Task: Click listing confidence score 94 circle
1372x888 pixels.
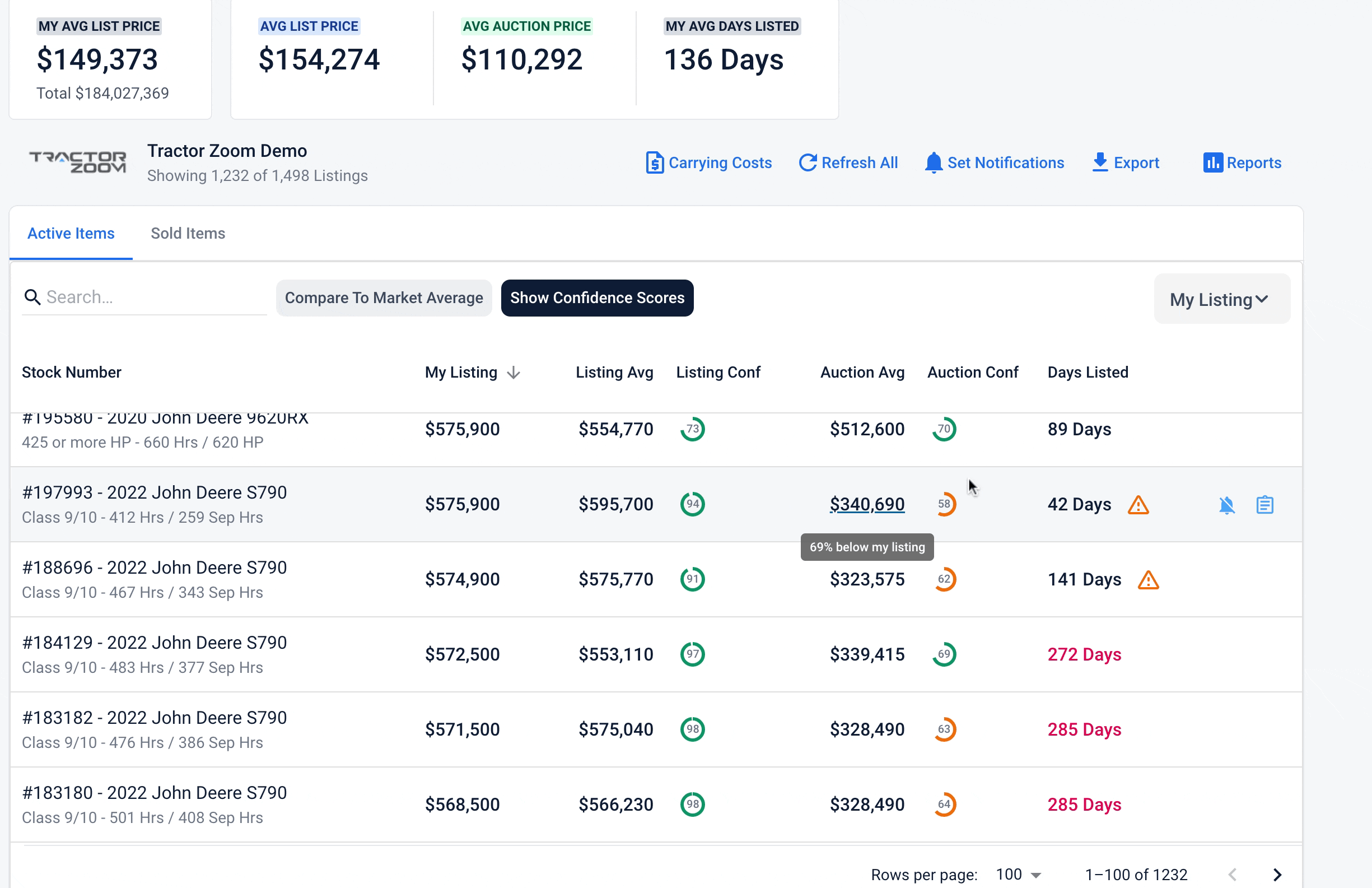Action: [x=692, y=505]
